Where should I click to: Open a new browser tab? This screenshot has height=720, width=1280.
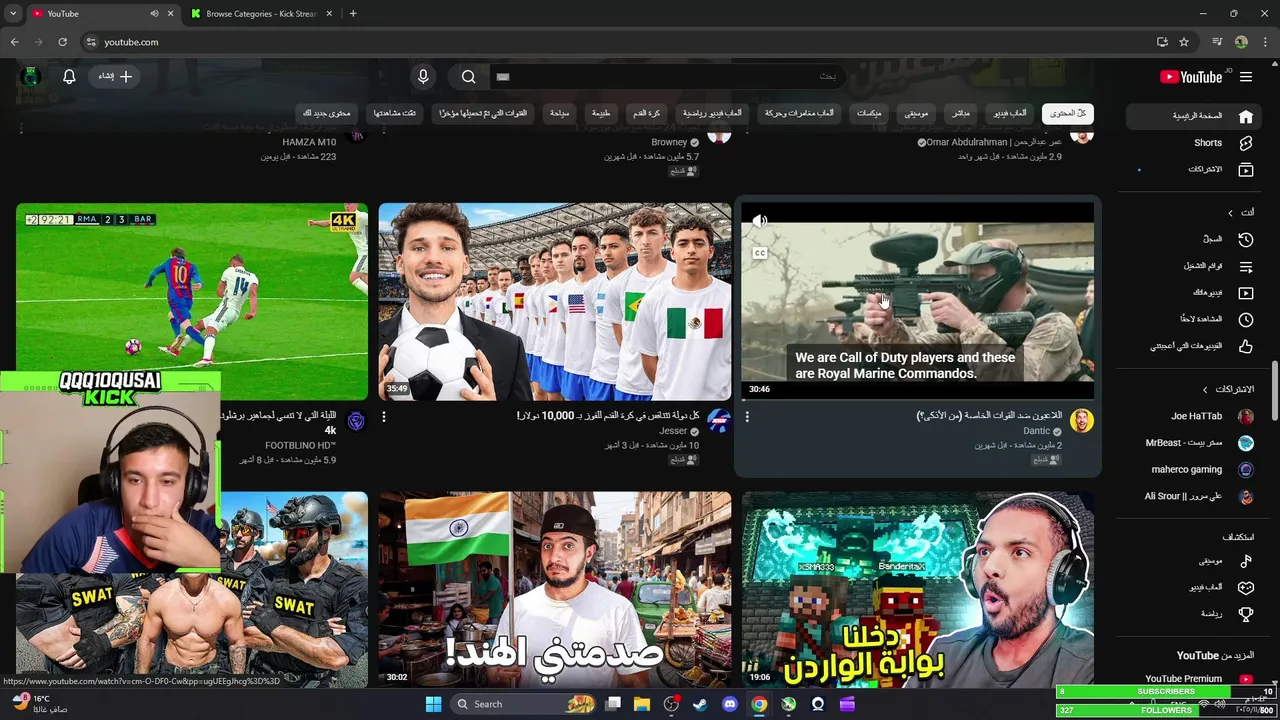click(352, 14)
